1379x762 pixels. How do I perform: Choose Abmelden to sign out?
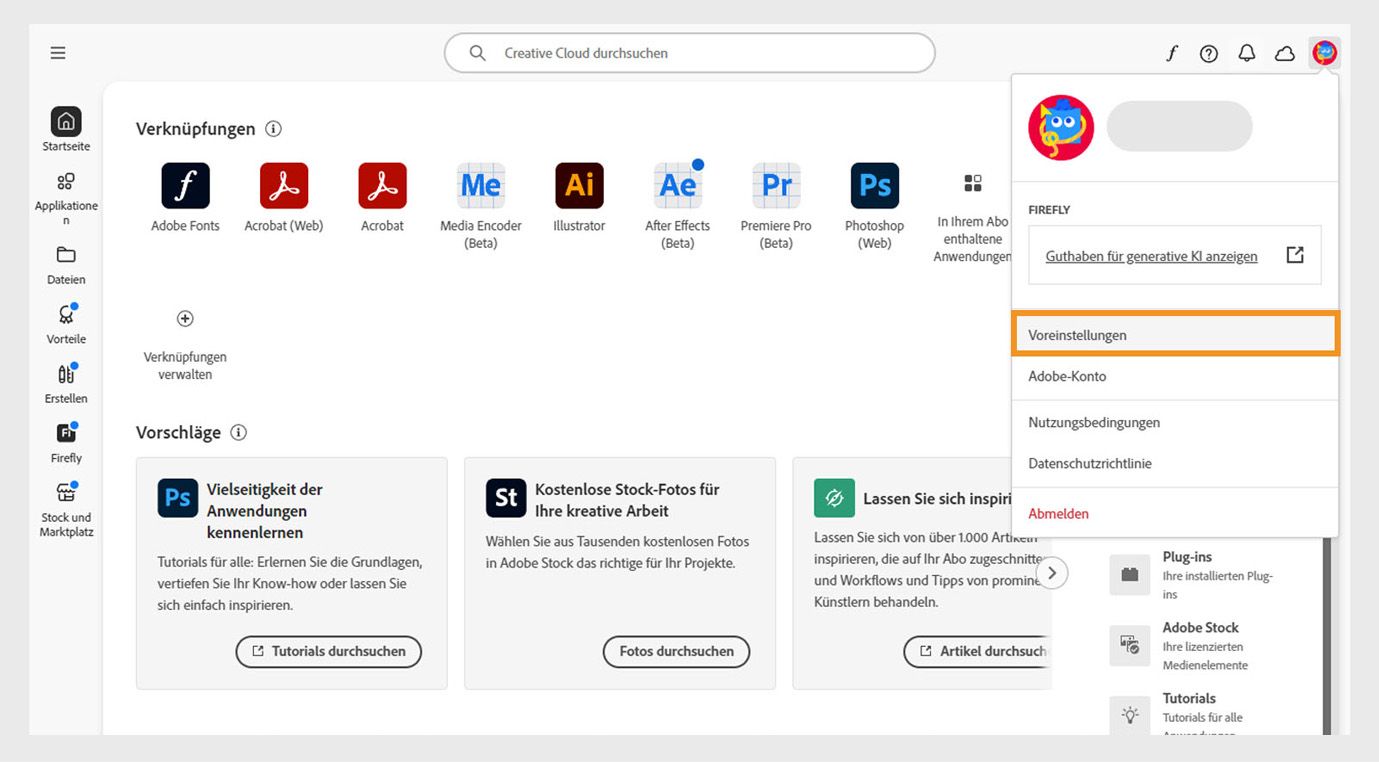1175,513
